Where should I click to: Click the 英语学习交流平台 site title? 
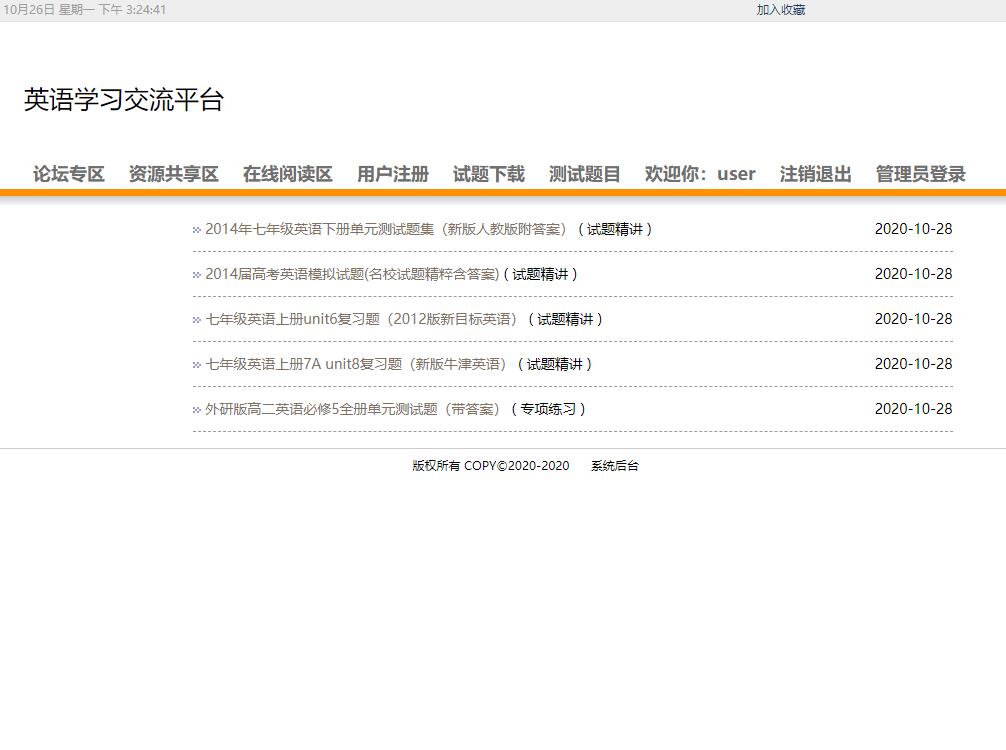pos(125,99)
